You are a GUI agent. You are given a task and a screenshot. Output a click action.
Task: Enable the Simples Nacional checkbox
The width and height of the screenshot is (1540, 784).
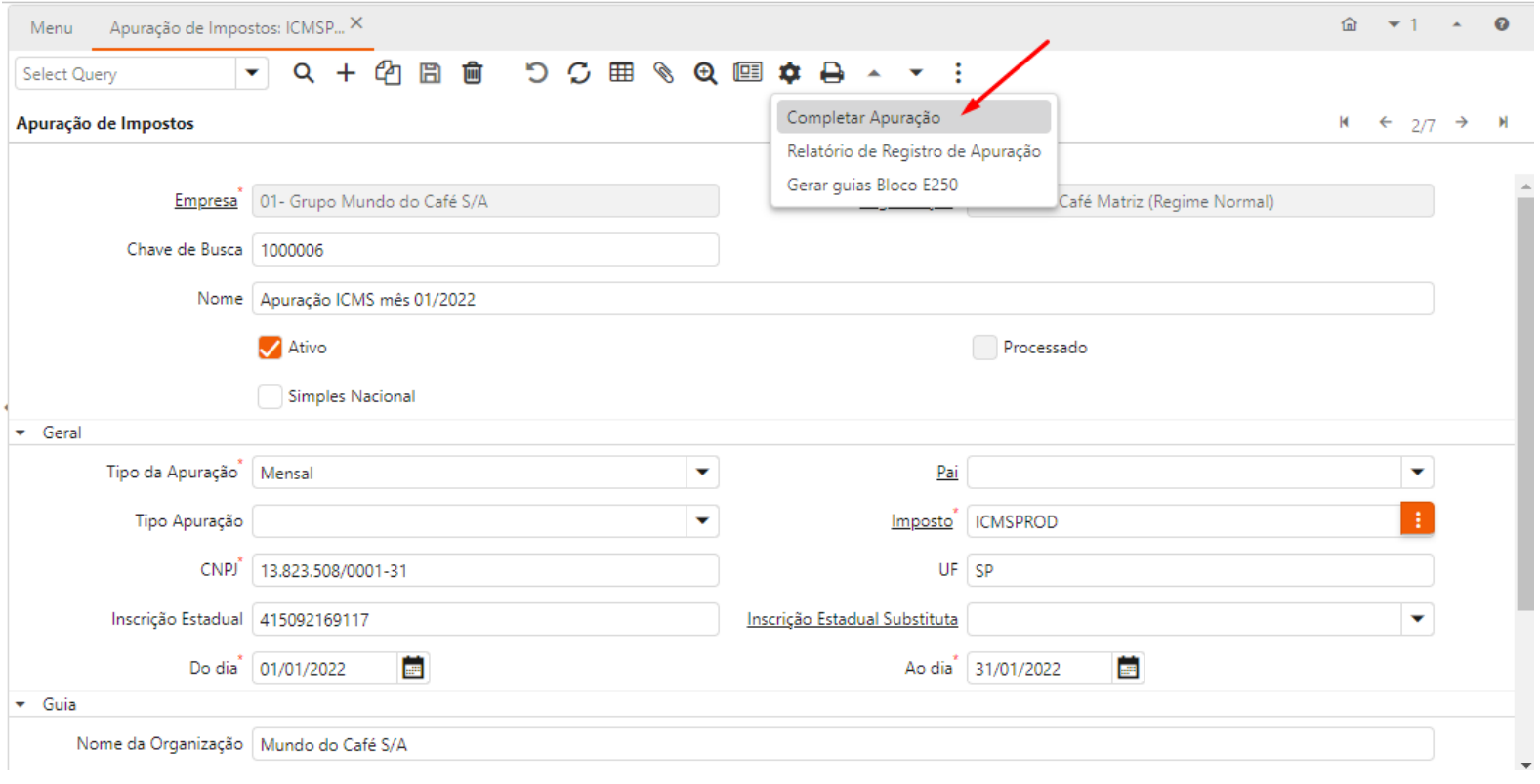pyautogui.click(x=271, y=396)
